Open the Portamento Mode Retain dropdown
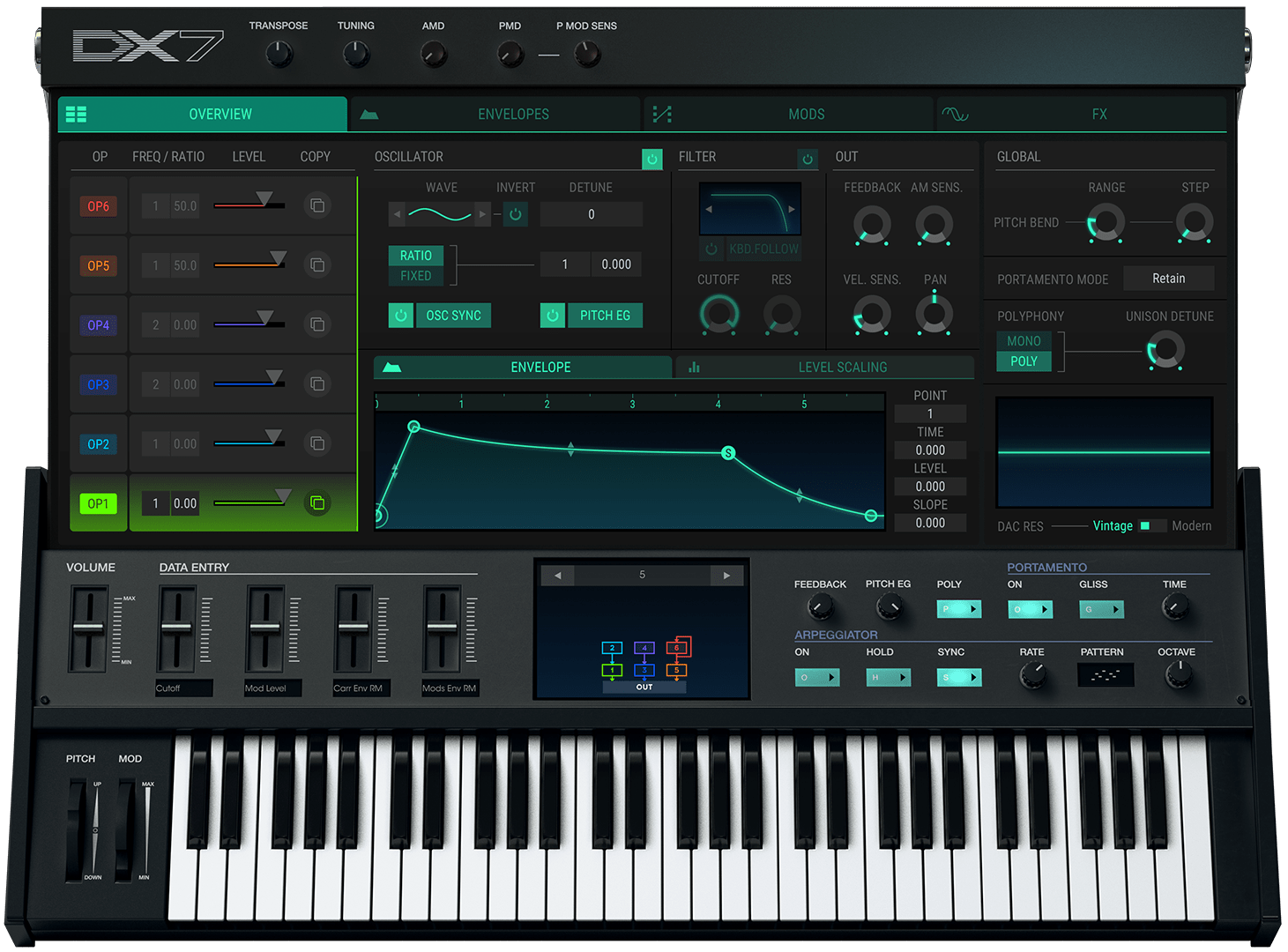This screenshot has width=1288, height=952. 1168,279
